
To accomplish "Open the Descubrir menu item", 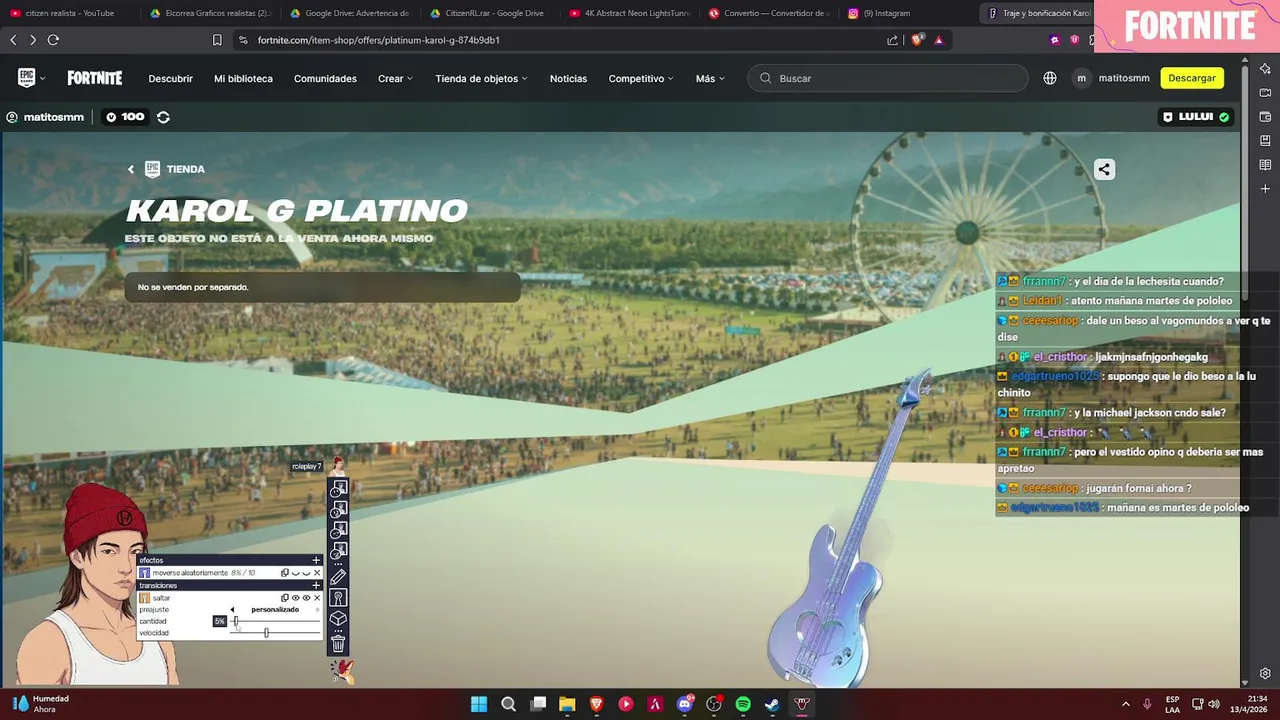I will click(x=171, y=78).
